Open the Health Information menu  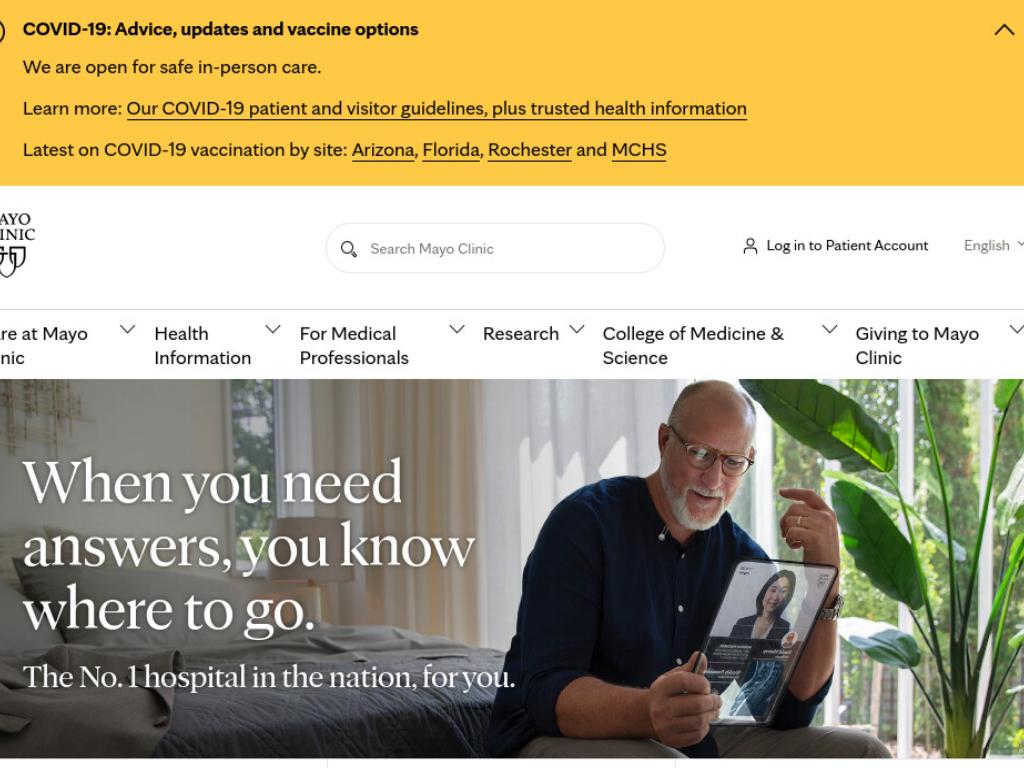[x=202, y=345]
